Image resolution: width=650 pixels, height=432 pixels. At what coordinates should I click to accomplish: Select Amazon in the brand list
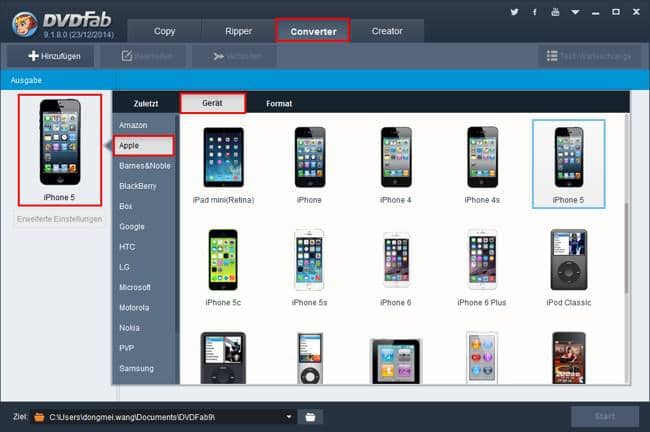(144, 125)
